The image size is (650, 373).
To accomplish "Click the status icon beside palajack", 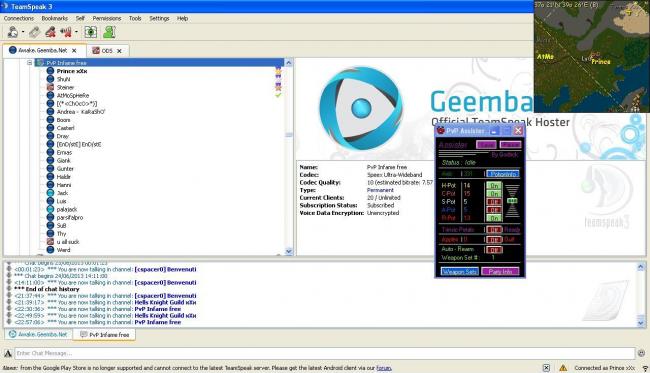I will 50,209.
